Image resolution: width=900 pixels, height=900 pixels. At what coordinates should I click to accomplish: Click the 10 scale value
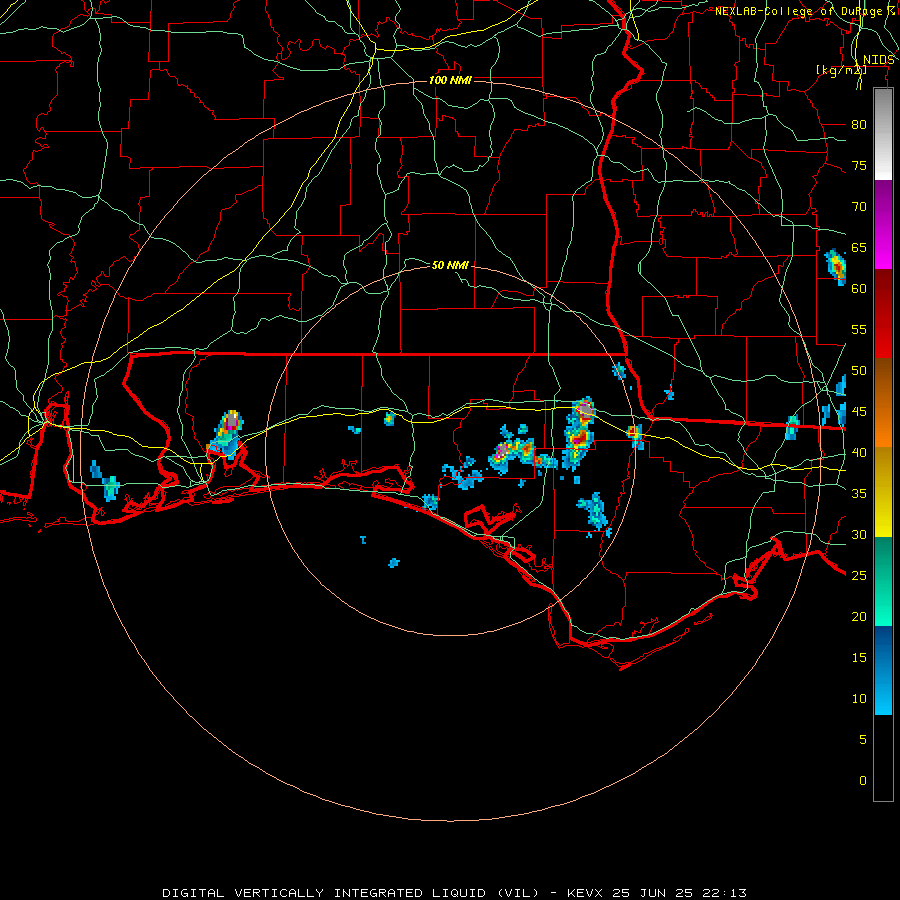[859, 699]
